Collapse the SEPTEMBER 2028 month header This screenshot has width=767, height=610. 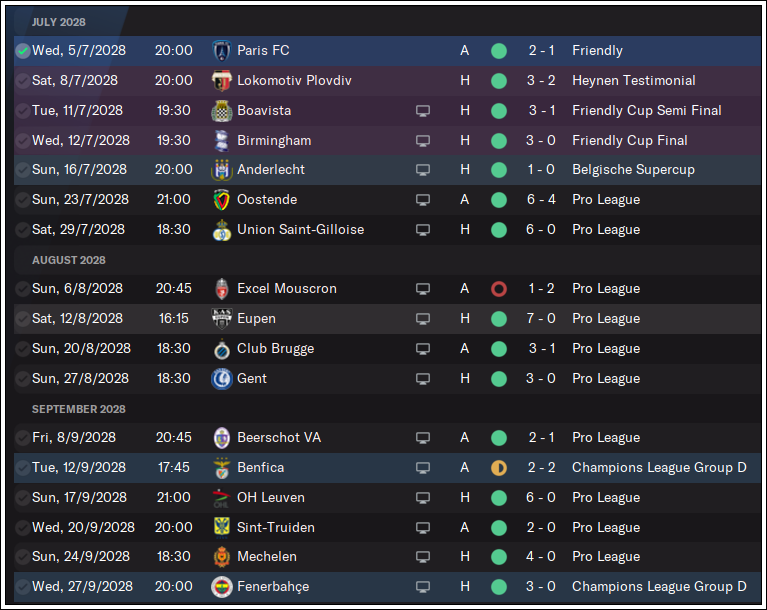coord(79,409)
